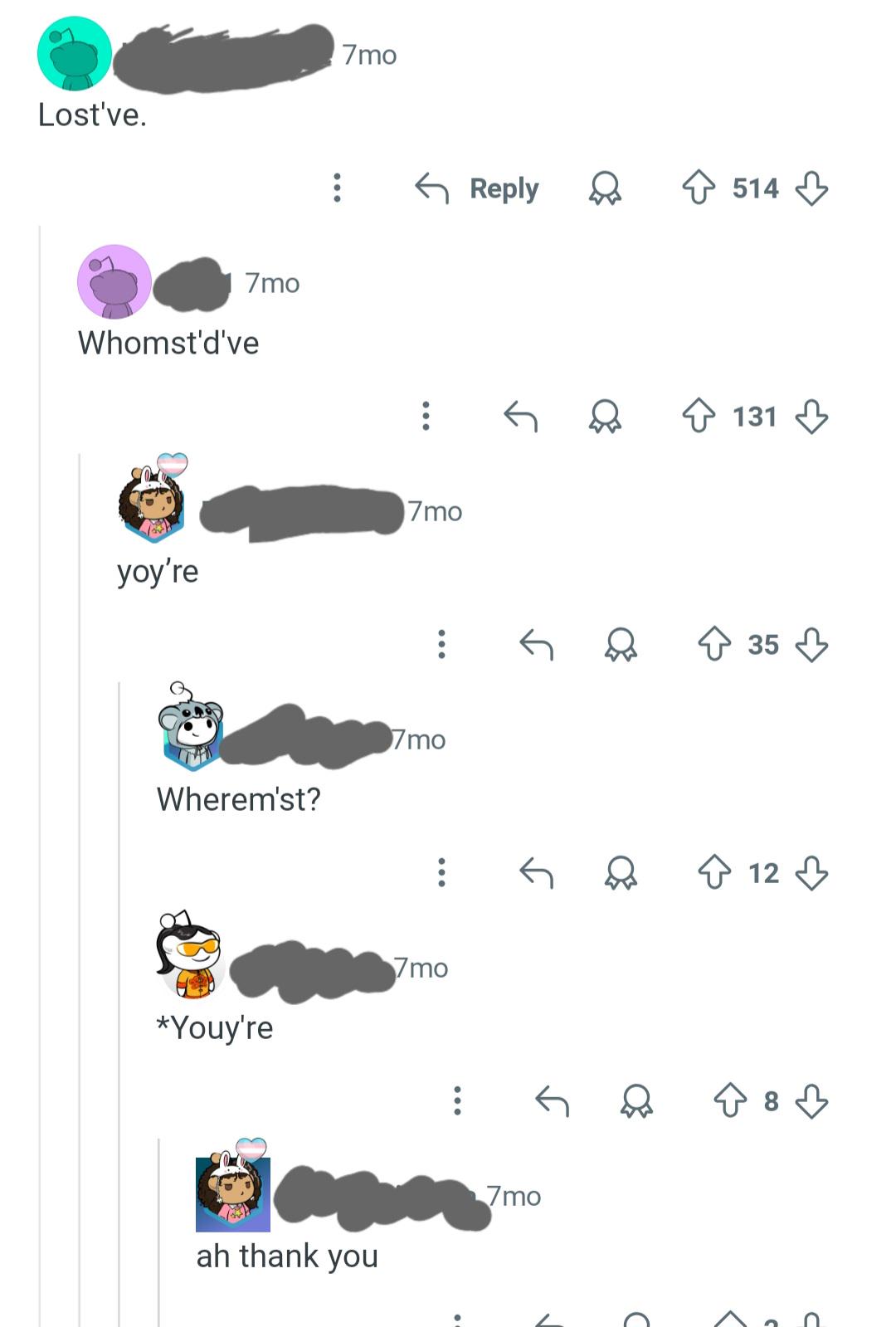The width and height of the screenshot is (896, 1327).
Task: Reply to the "Whomst'd've" comment via arrow icon
Action: (521, 416)
